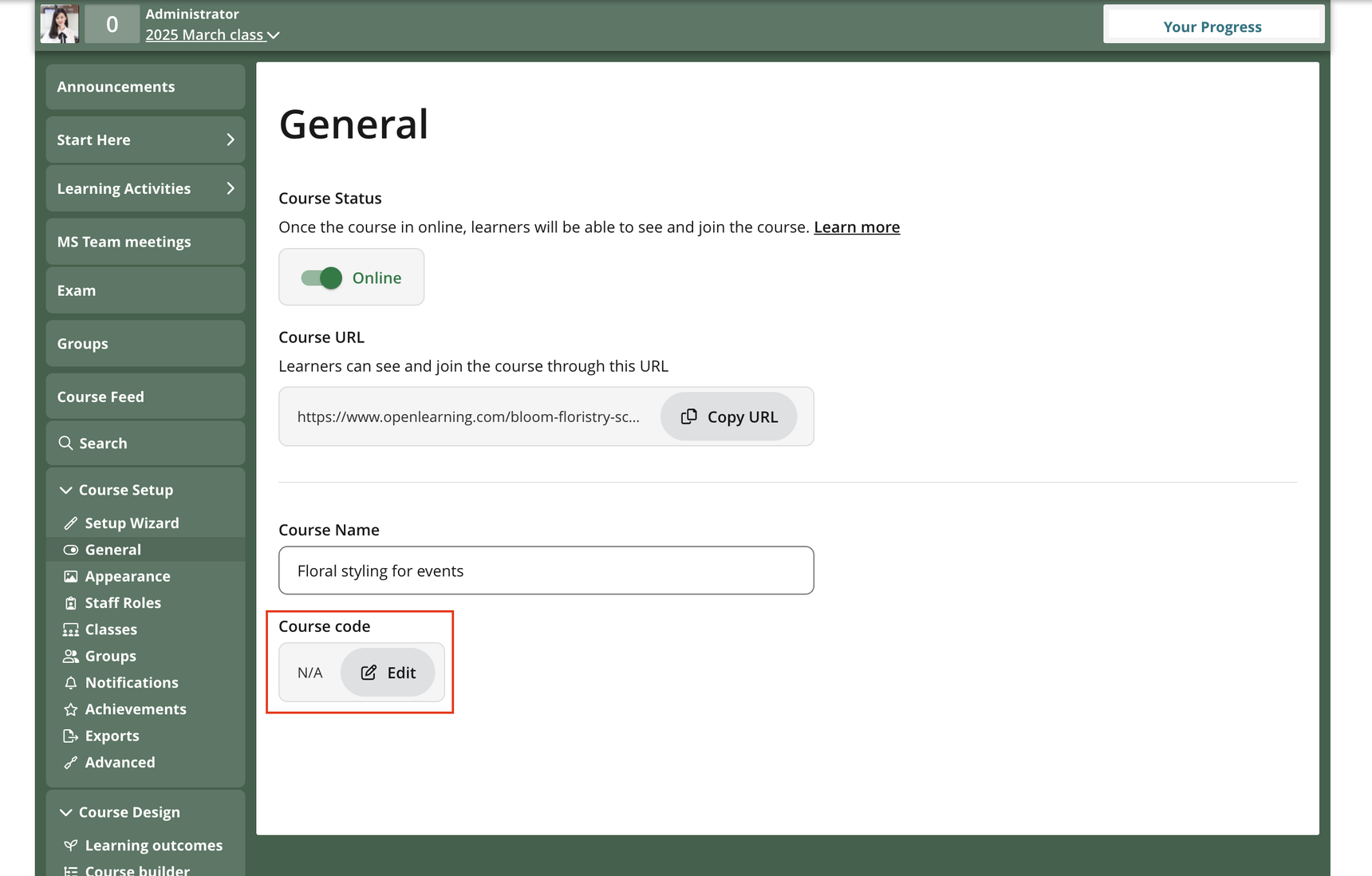Click the Course Name input field
Screen dimensions: 1372x876
coord(546,570)
